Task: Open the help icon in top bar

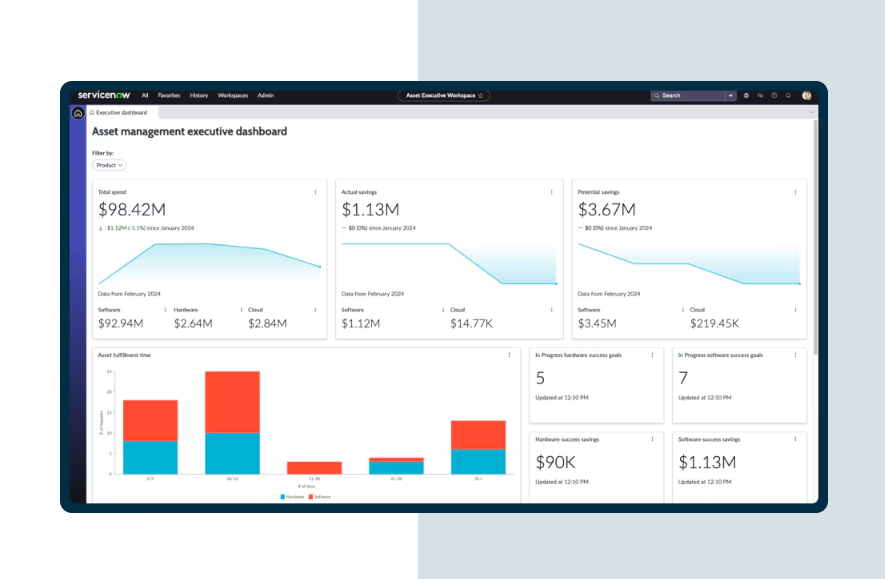Action: (774, 96)
